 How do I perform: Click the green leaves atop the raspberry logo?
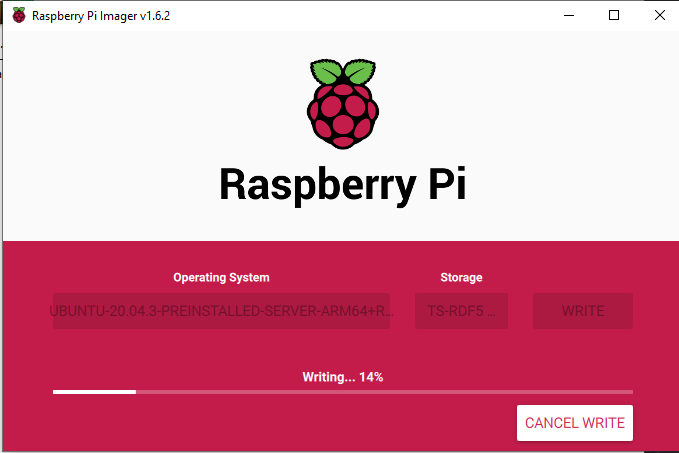343,71
